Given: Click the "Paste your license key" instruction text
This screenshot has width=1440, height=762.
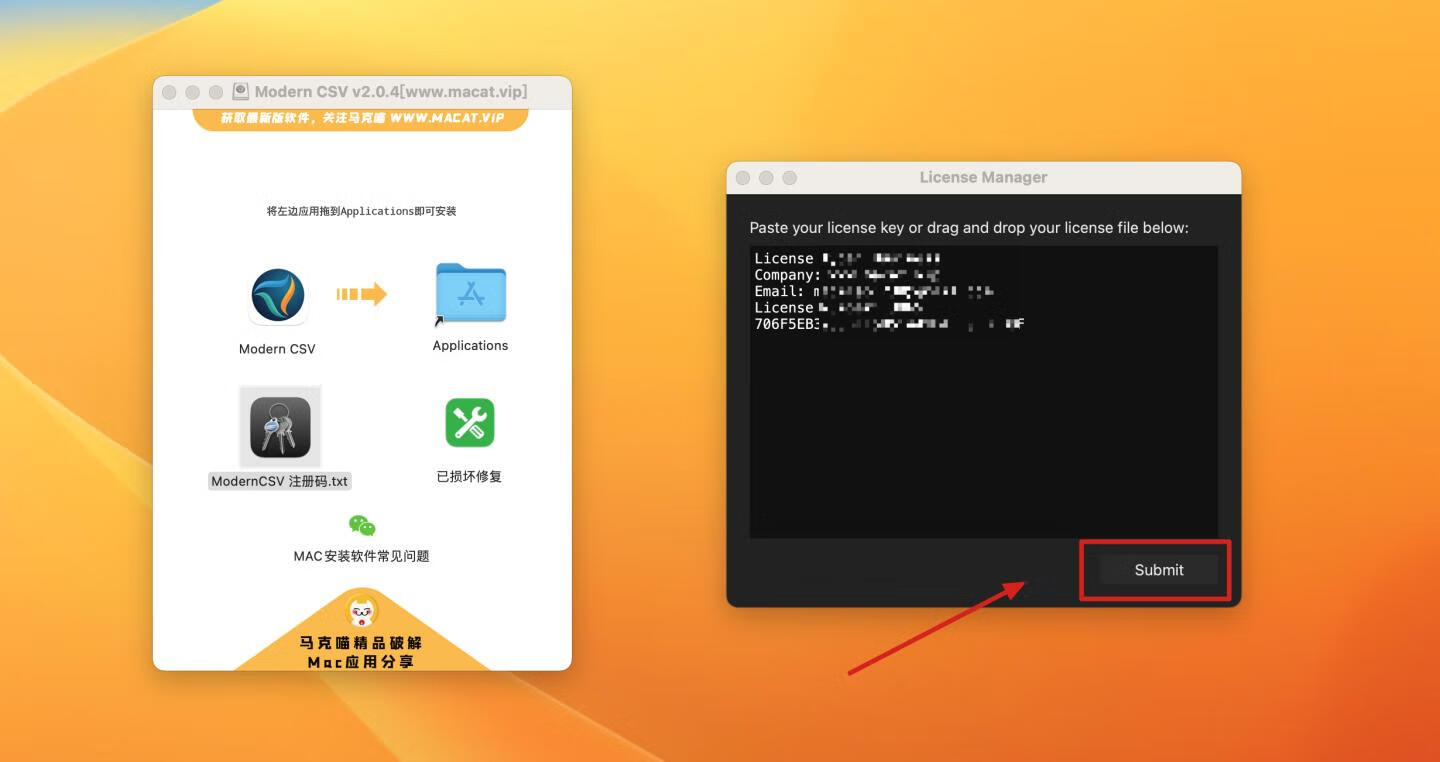Looking at the screenshot, I should (x=969, y=228).
